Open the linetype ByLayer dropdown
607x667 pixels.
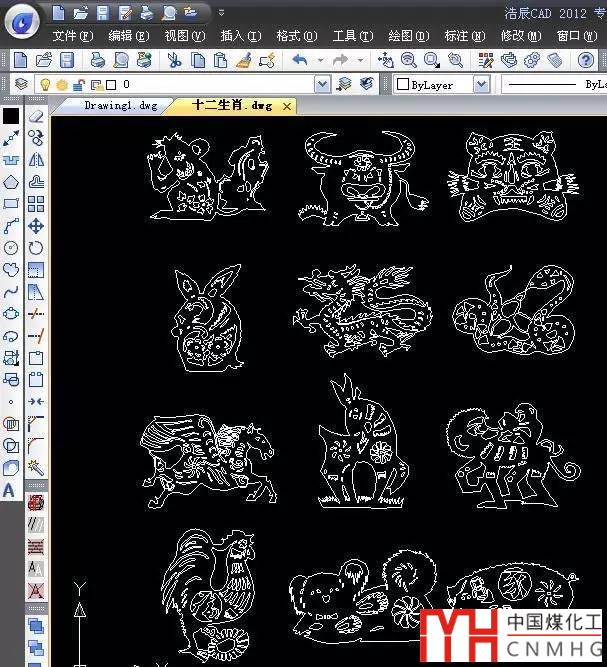[x=554, y=85]
